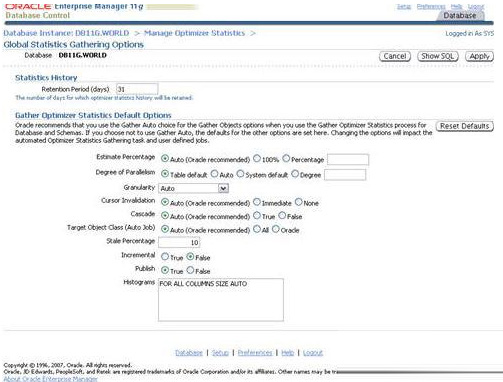Open Database Instance DB11G.WORLD breadcrumb
The image size is (503, 382).
click(x=66, y=33)
